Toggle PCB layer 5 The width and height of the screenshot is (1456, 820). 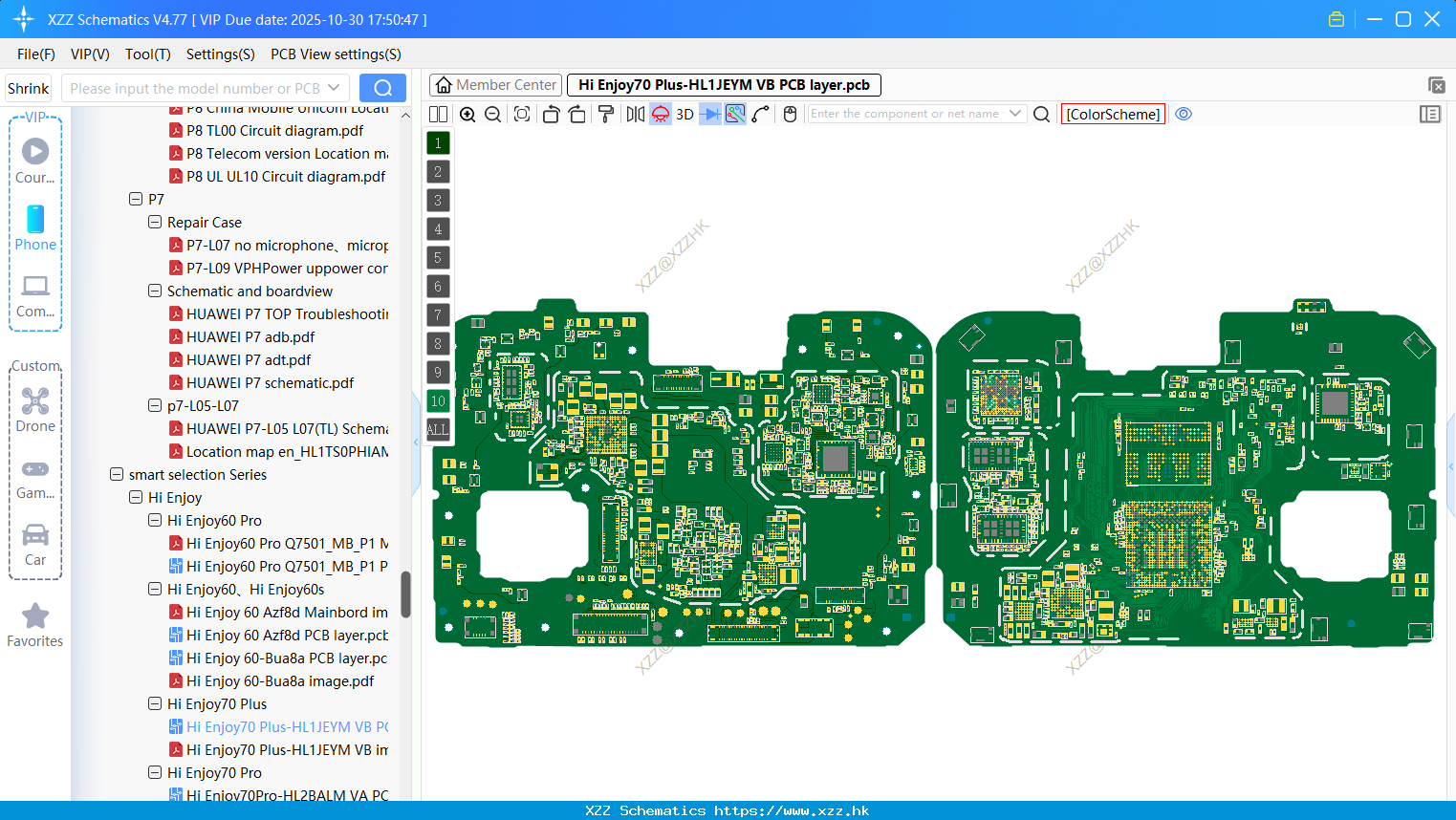pos(438,257)
